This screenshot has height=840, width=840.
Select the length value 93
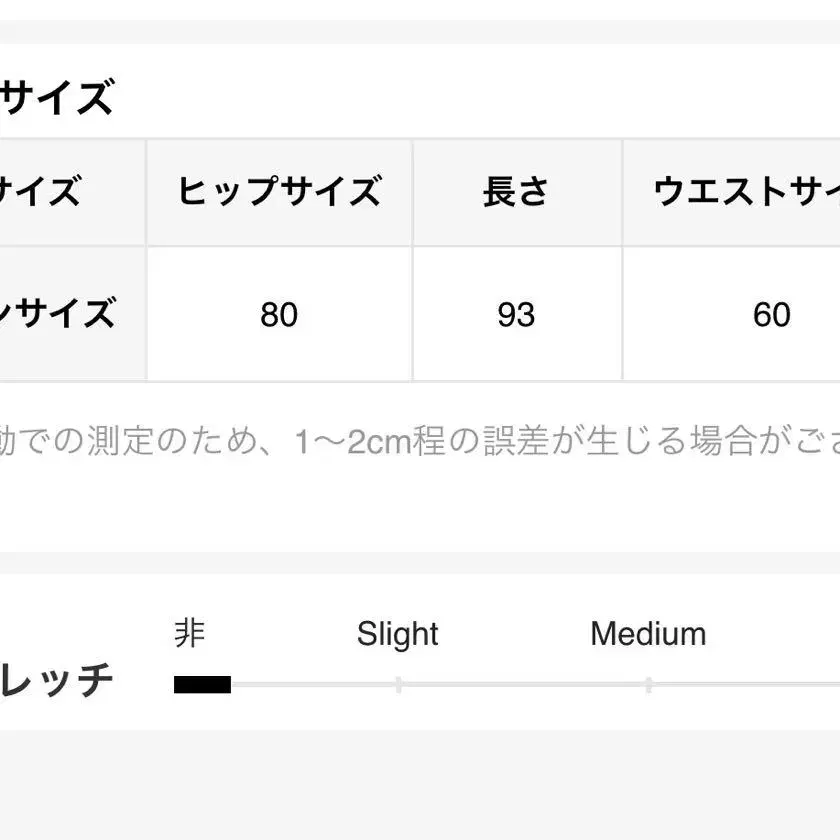coord(516,314)
